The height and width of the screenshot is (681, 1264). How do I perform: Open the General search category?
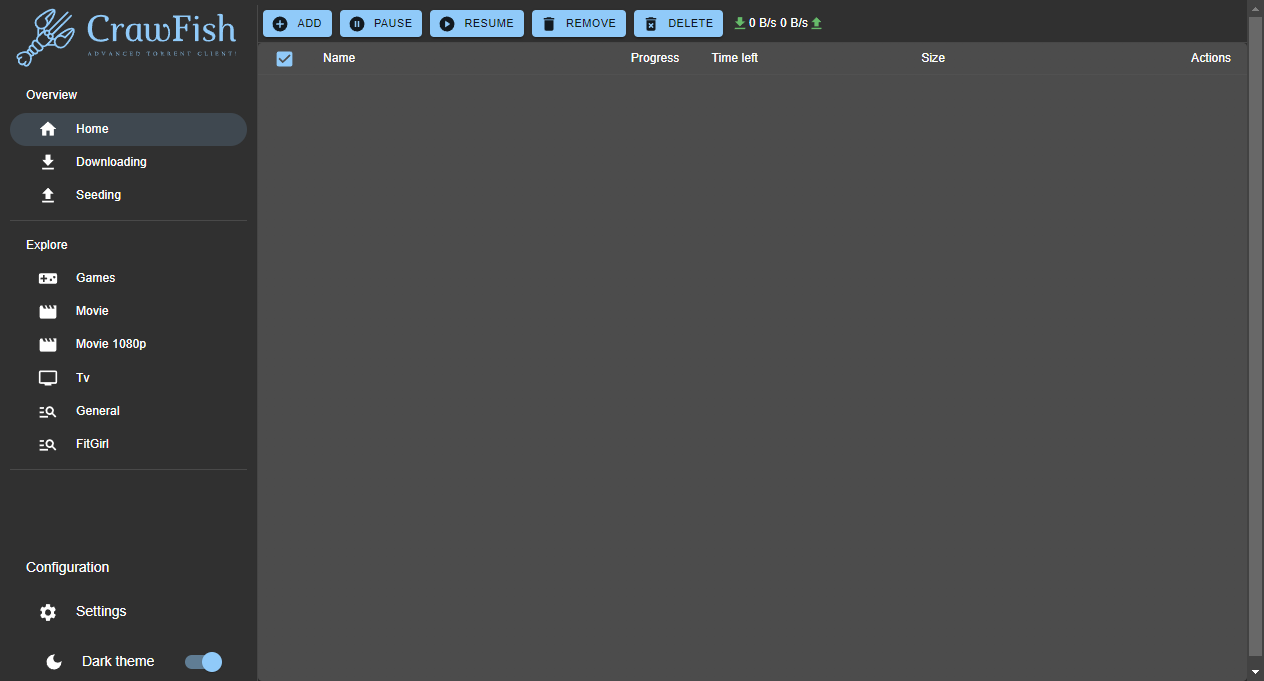click(128, 411)
